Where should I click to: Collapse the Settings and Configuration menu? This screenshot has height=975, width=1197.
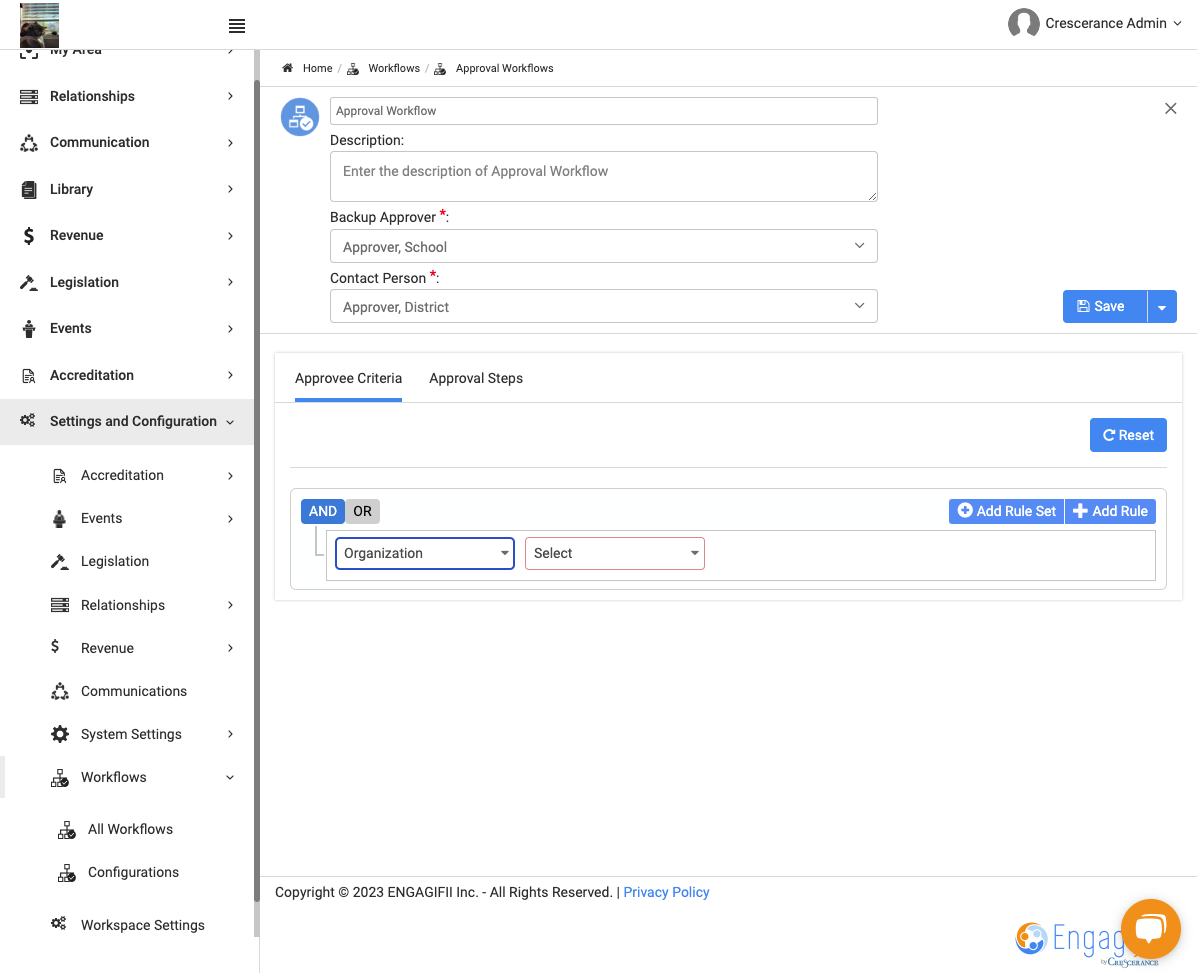[x=230, y=422]
